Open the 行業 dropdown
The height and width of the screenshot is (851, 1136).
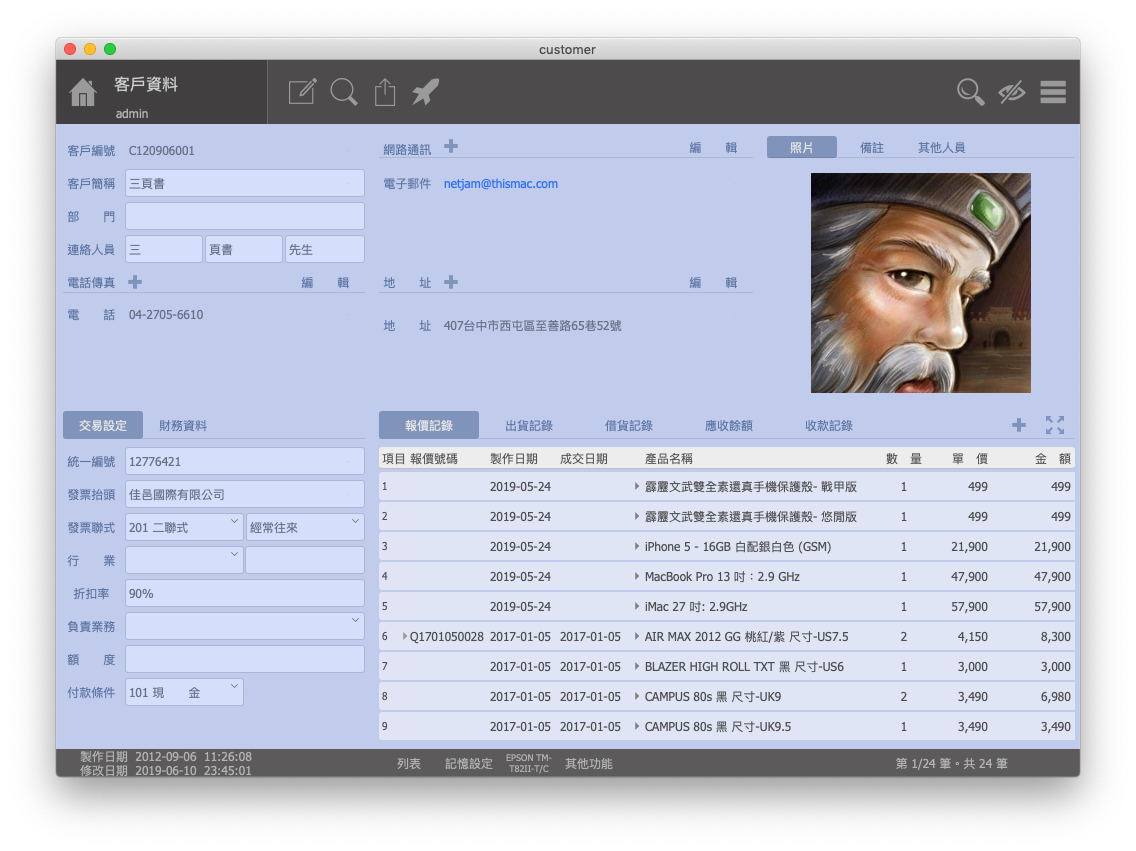(184, 560)
